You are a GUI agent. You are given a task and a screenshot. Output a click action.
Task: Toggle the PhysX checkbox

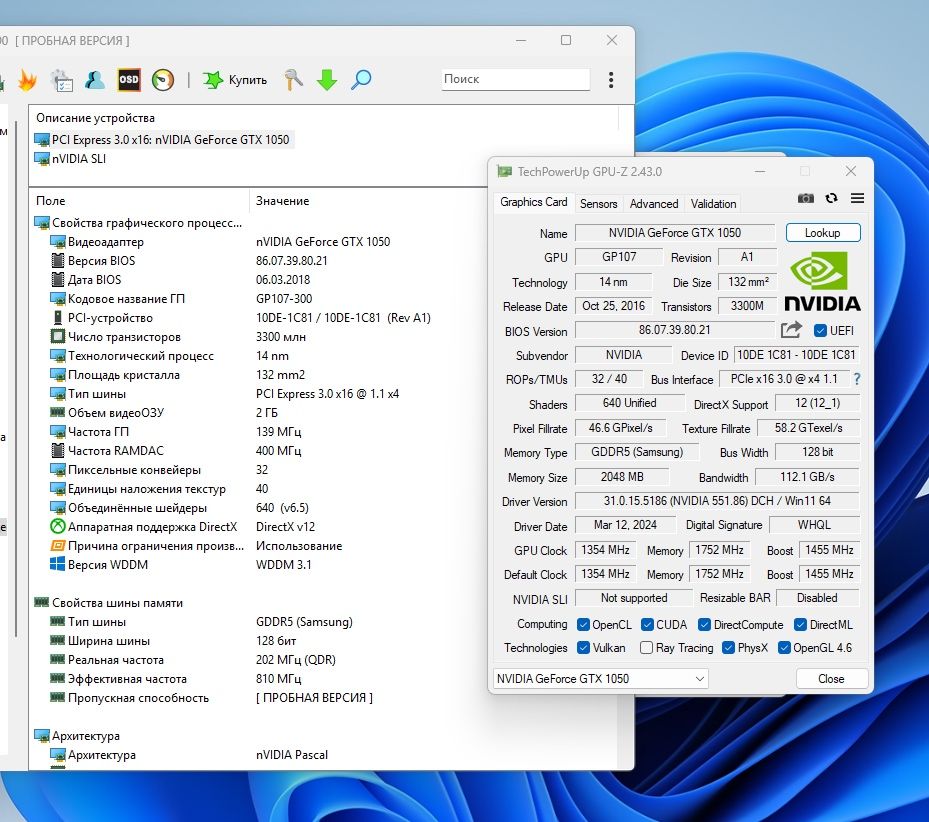pos(728,648)
